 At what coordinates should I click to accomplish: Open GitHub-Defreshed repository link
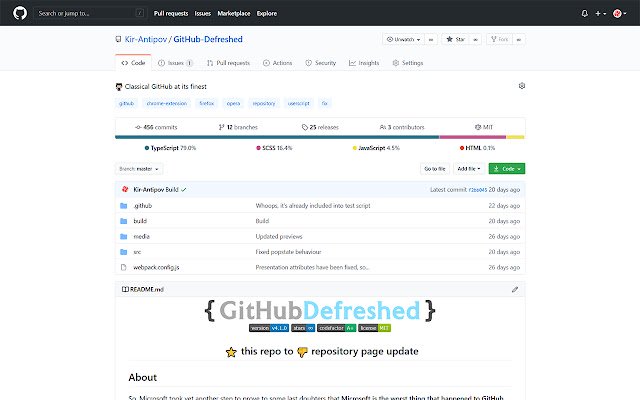tap(208, 39)
